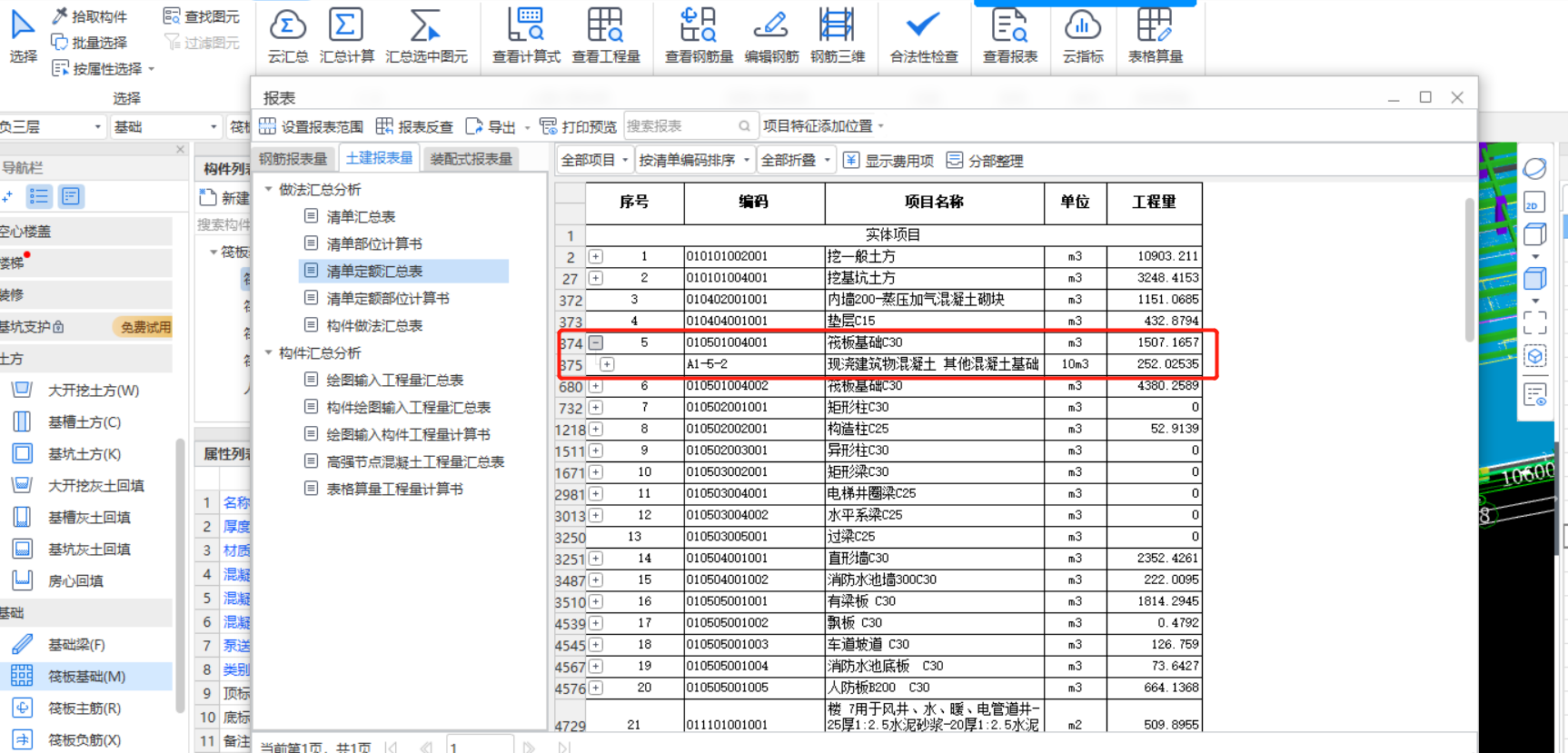The image size is (1568, 753).
Task: Open 表格算量 table quantity tool
Action: pos(1155,36)
